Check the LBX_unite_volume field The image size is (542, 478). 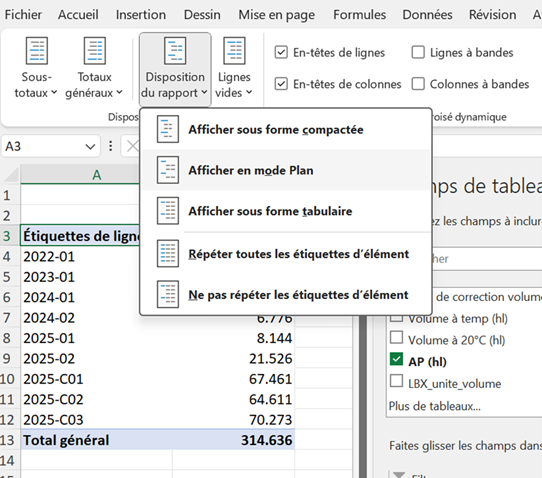[x=396, y=382]
